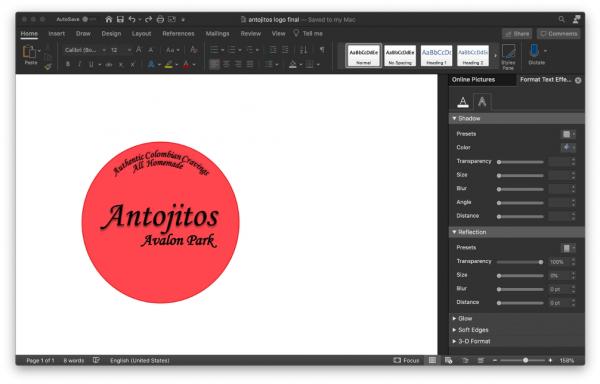The image size is (600, 384).
Task: Expand the Soft Edges section
Action: [x=454, y=330]
